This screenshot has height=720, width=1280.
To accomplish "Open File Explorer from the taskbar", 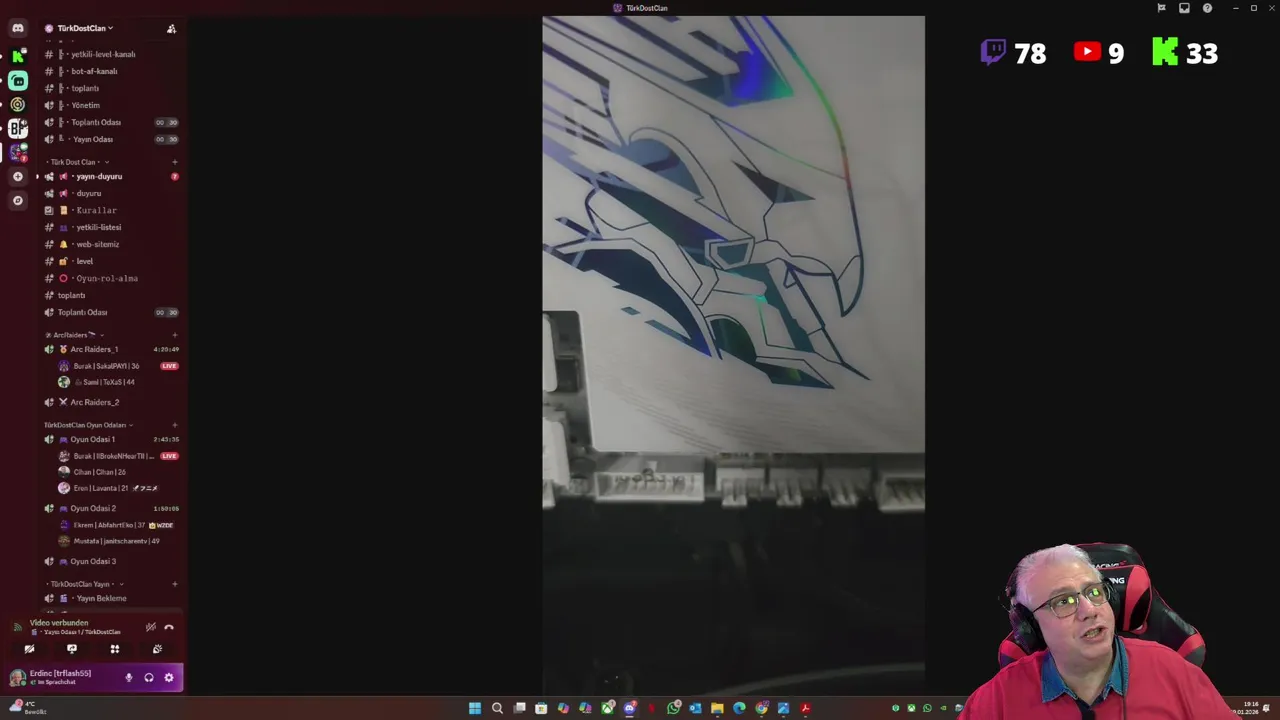I will tap(717, 708).
